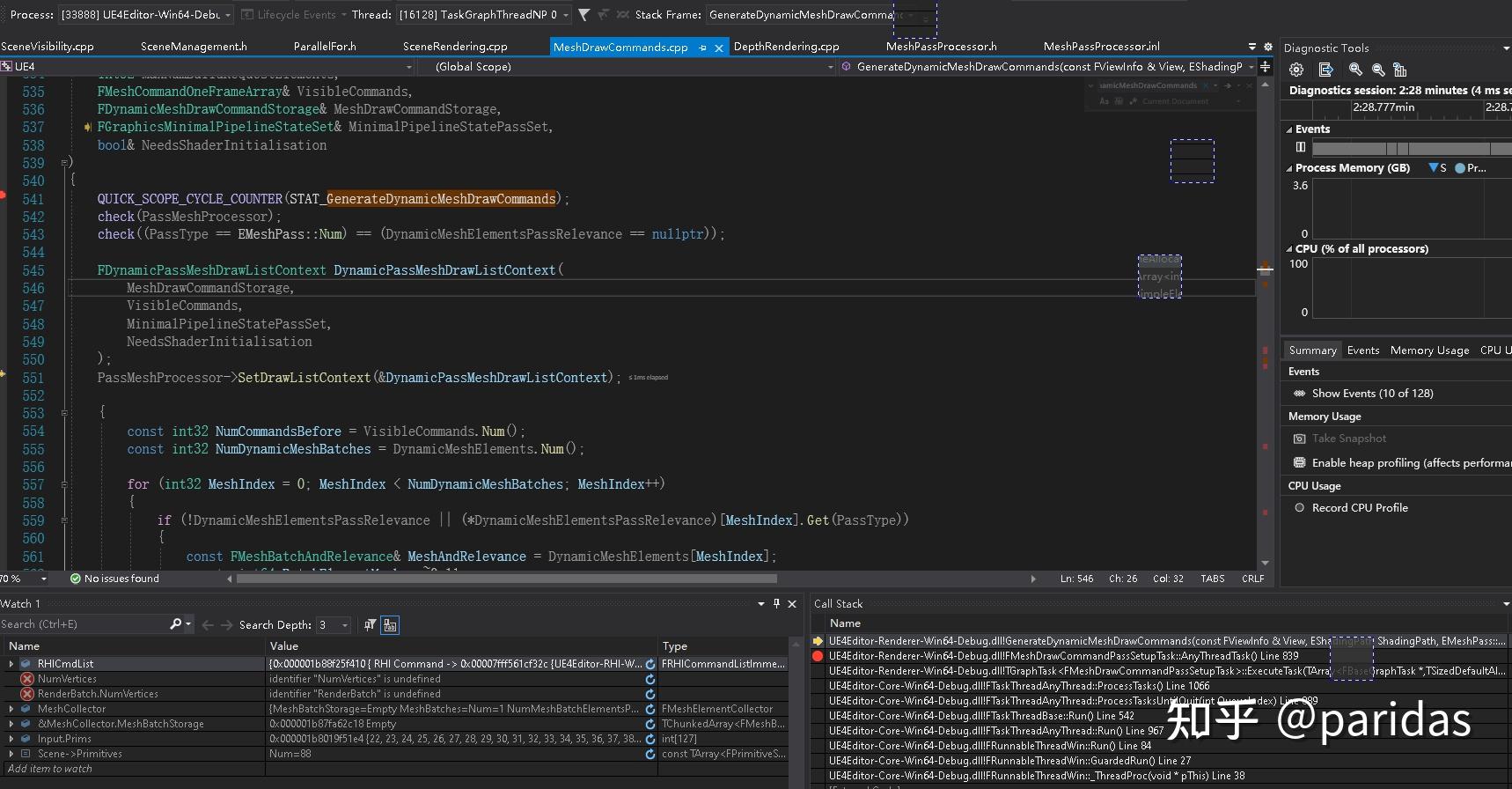Click the split editor window icon

click(1265, 67)
